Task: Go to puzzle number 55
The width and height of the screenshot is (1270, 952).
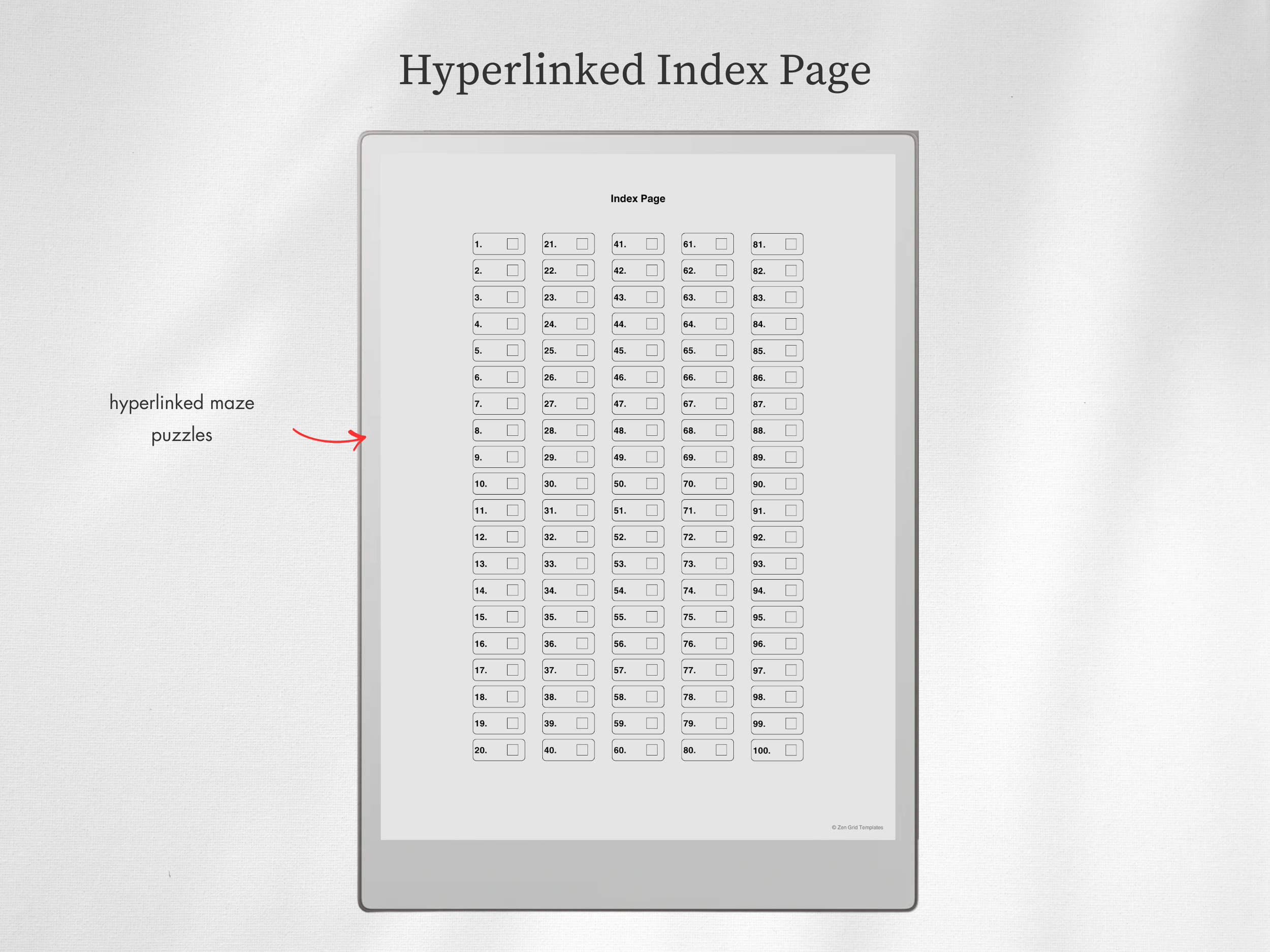Action: pyautogui.click(x=638, y=617)
